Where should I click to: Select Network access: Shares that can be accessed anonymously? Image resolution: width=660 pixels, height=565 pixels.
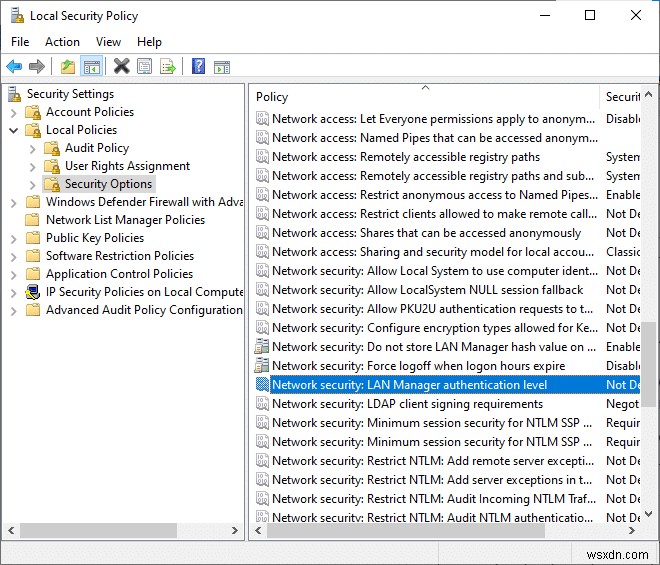426,233
